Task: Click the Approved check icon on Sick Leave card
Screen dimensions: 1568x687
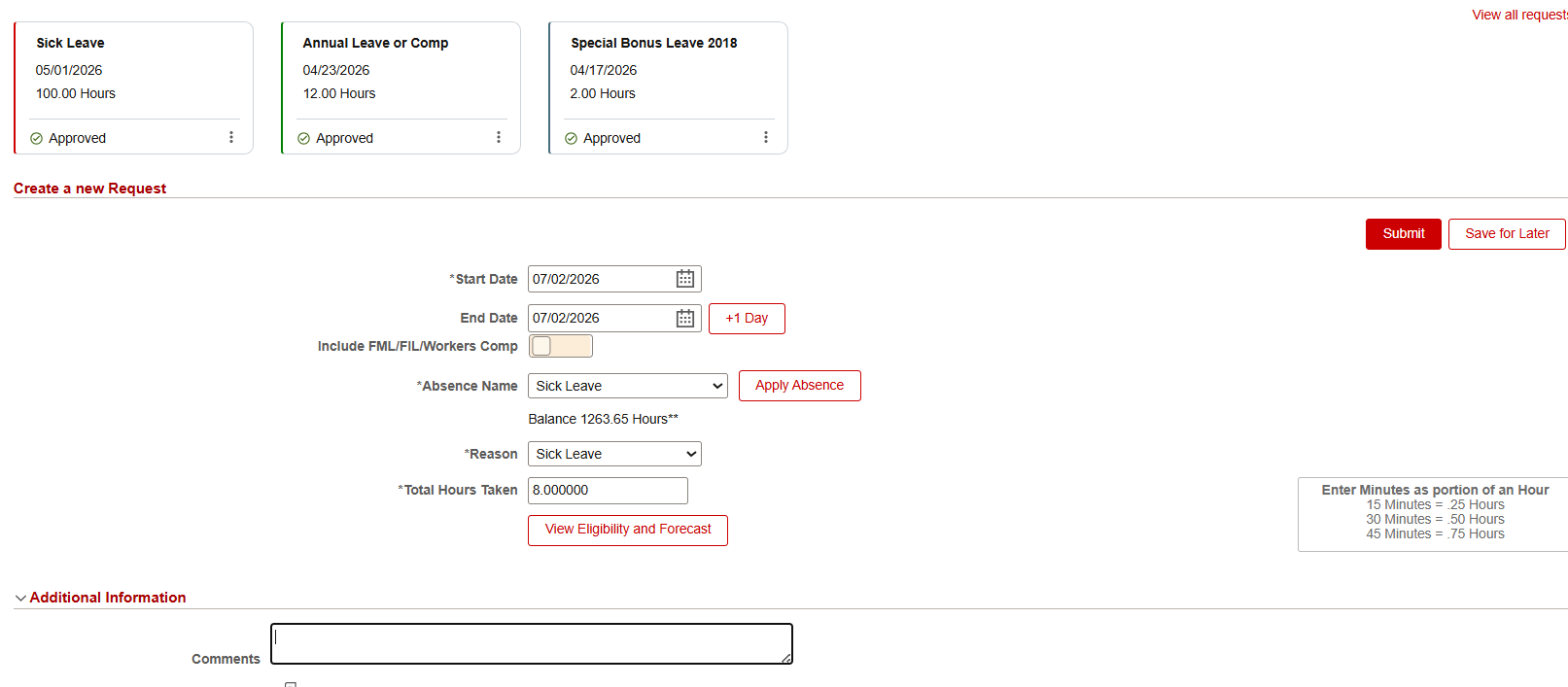Action: (36, 138)
